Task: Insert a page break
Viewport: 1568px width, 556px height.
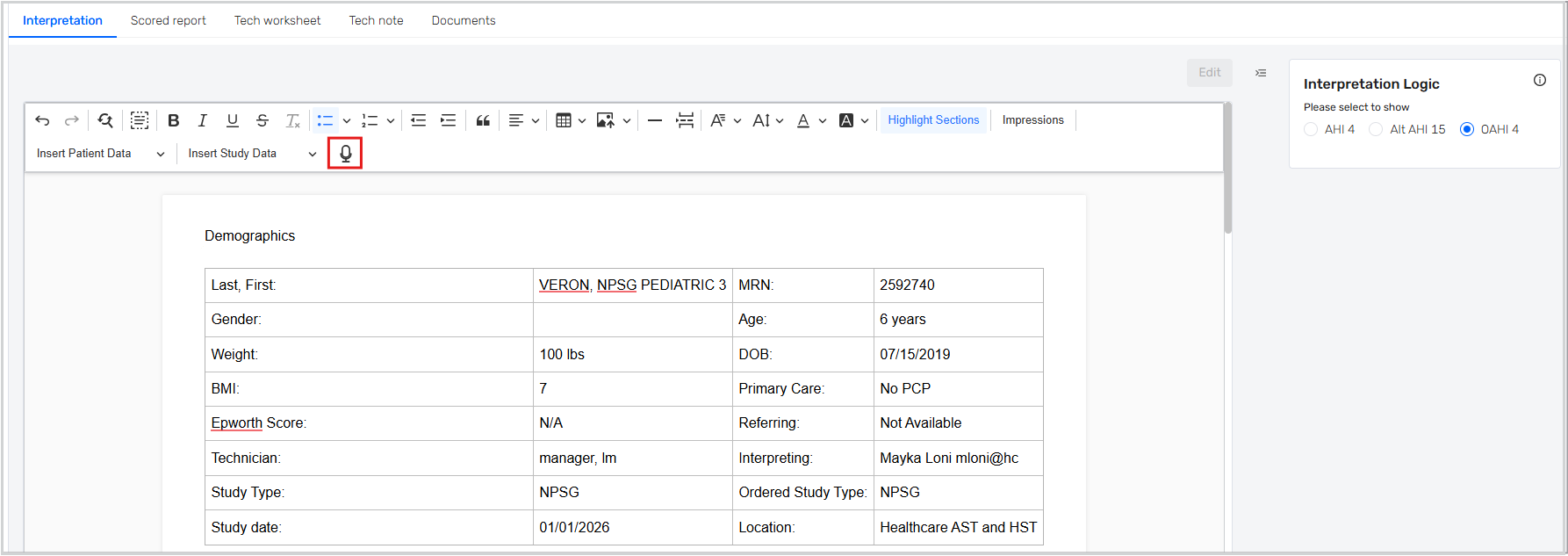Action: tap(685, 120)
